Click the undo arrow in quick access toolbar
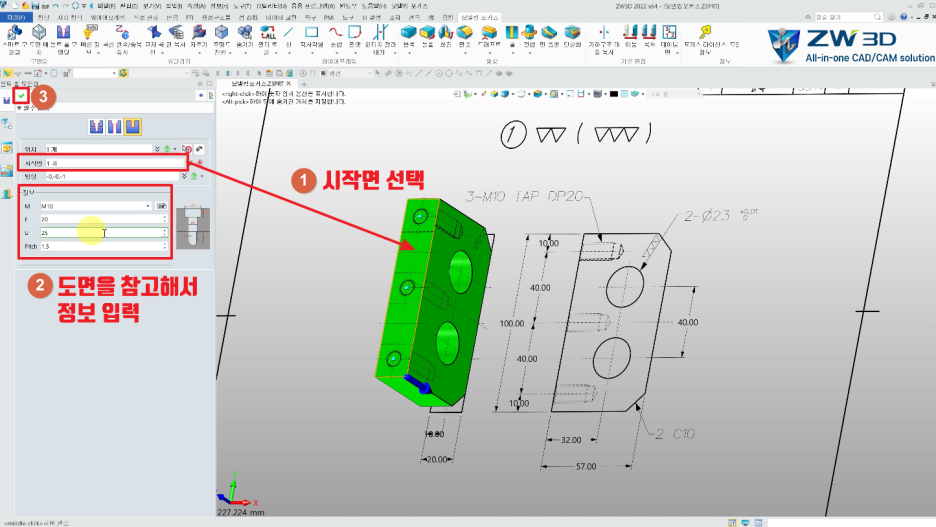936x527 pixels. [x=56, y=5]
